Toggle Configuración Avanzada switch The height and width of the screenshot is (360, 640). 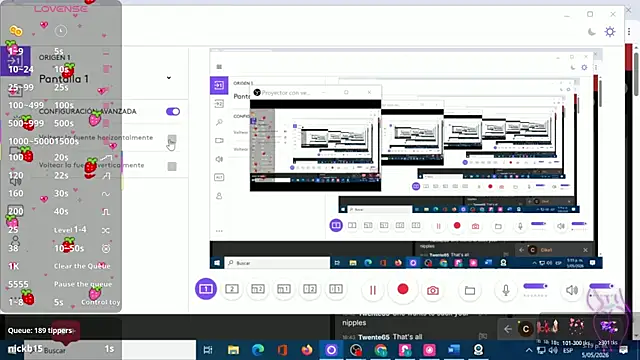pos(173,111)
